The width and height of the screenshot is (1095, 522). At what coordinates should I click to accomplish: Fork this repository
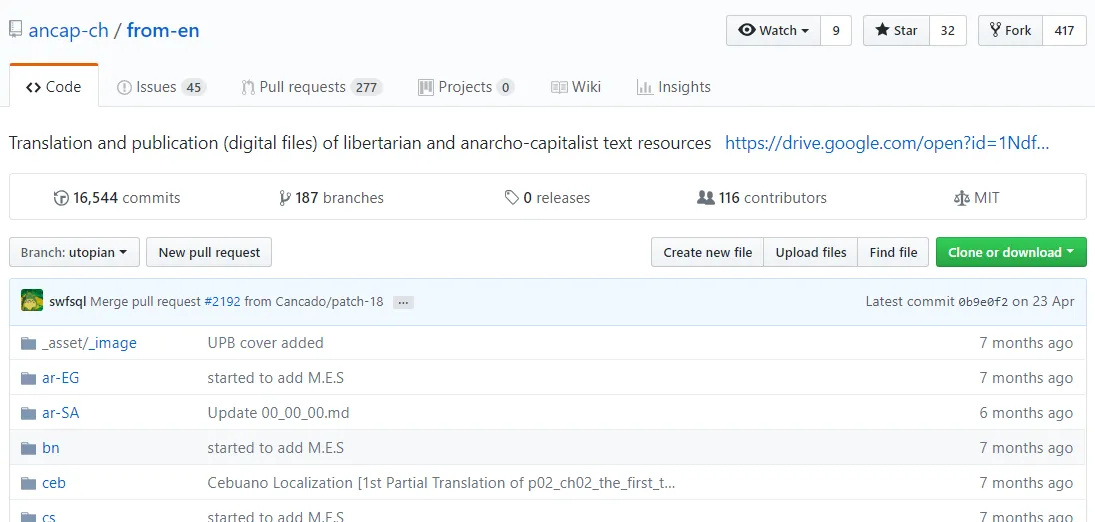1011,31
